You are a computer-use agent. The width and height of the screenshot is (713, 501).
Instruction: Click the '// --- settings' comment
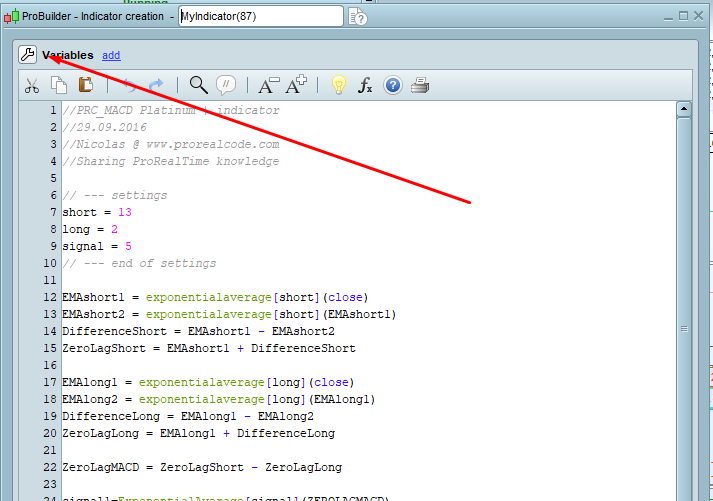pos(115,195)
